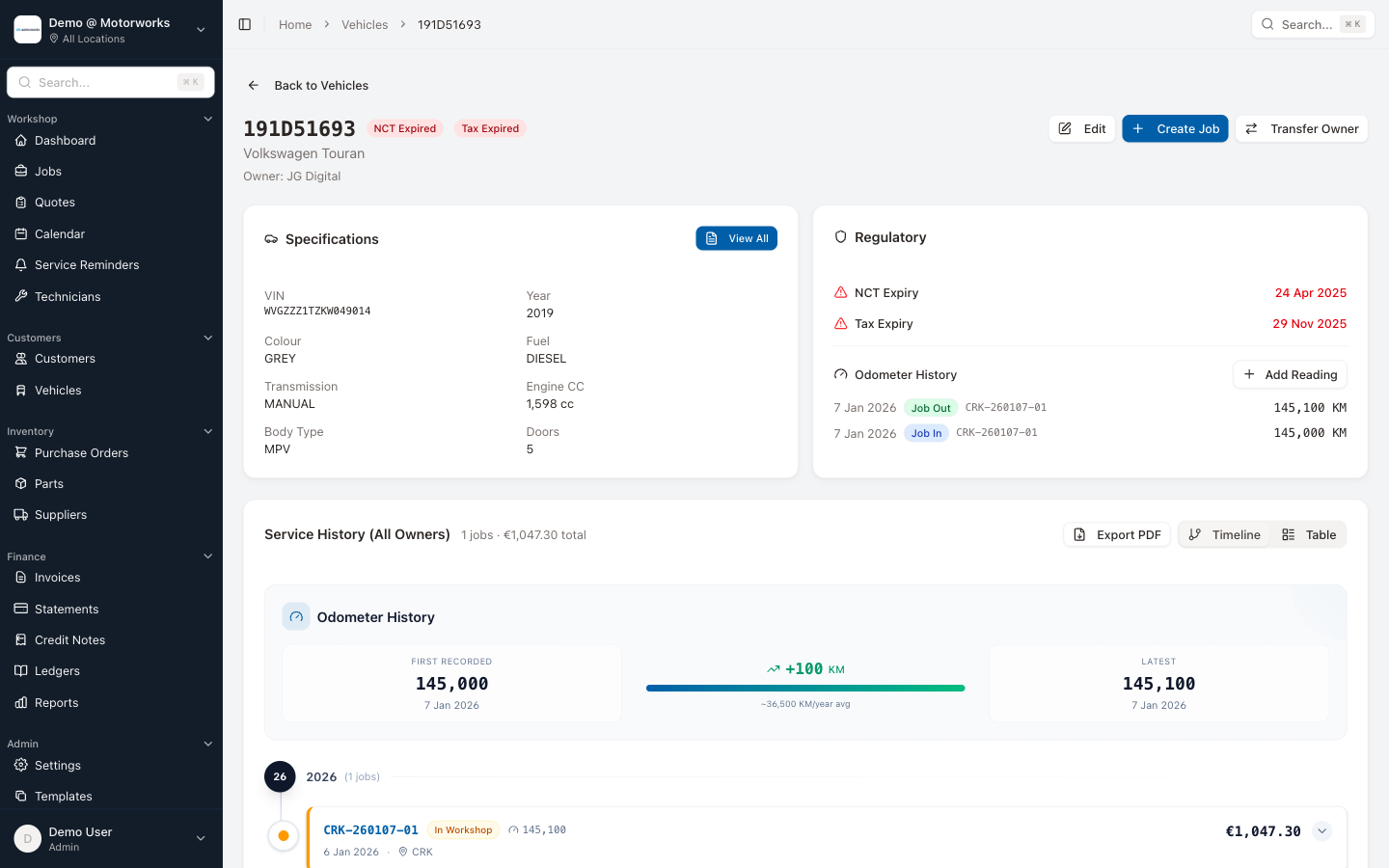Click the Purchase Orders cart icon
This screenshot has width=1389, height=868.
(21, 452)
